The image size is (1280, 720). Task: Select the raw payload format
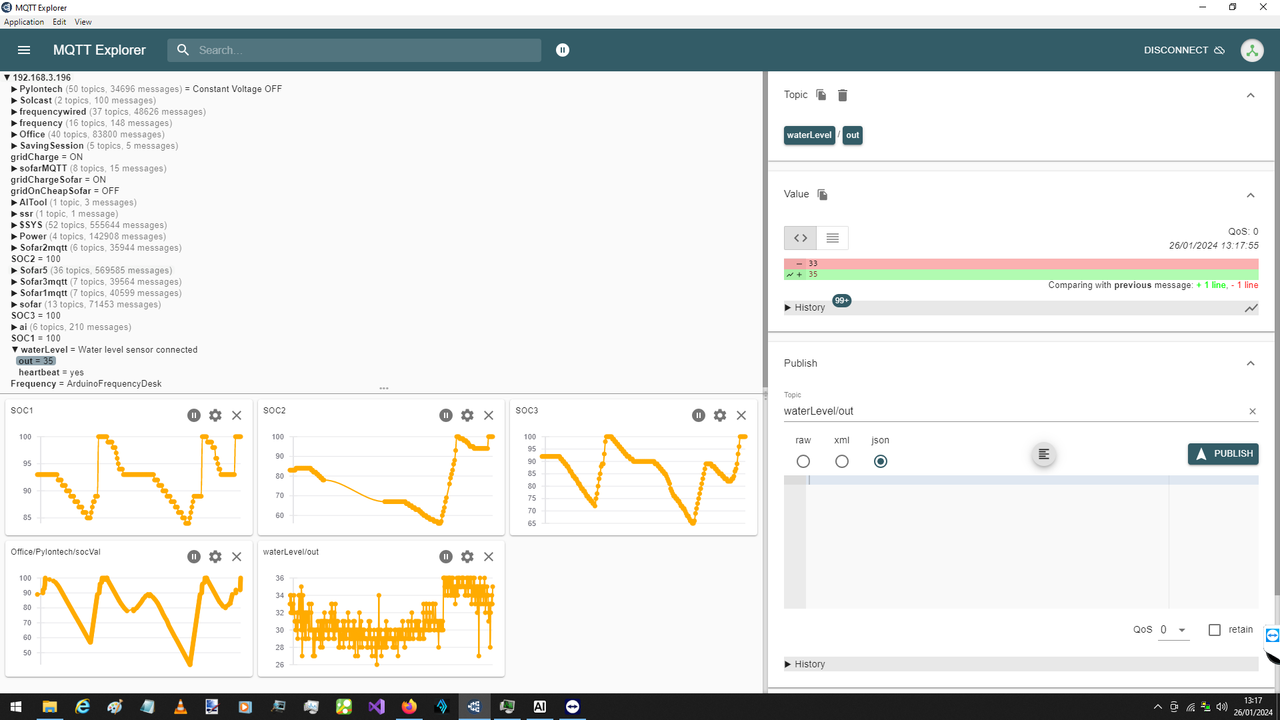click(x=803, y=461)
